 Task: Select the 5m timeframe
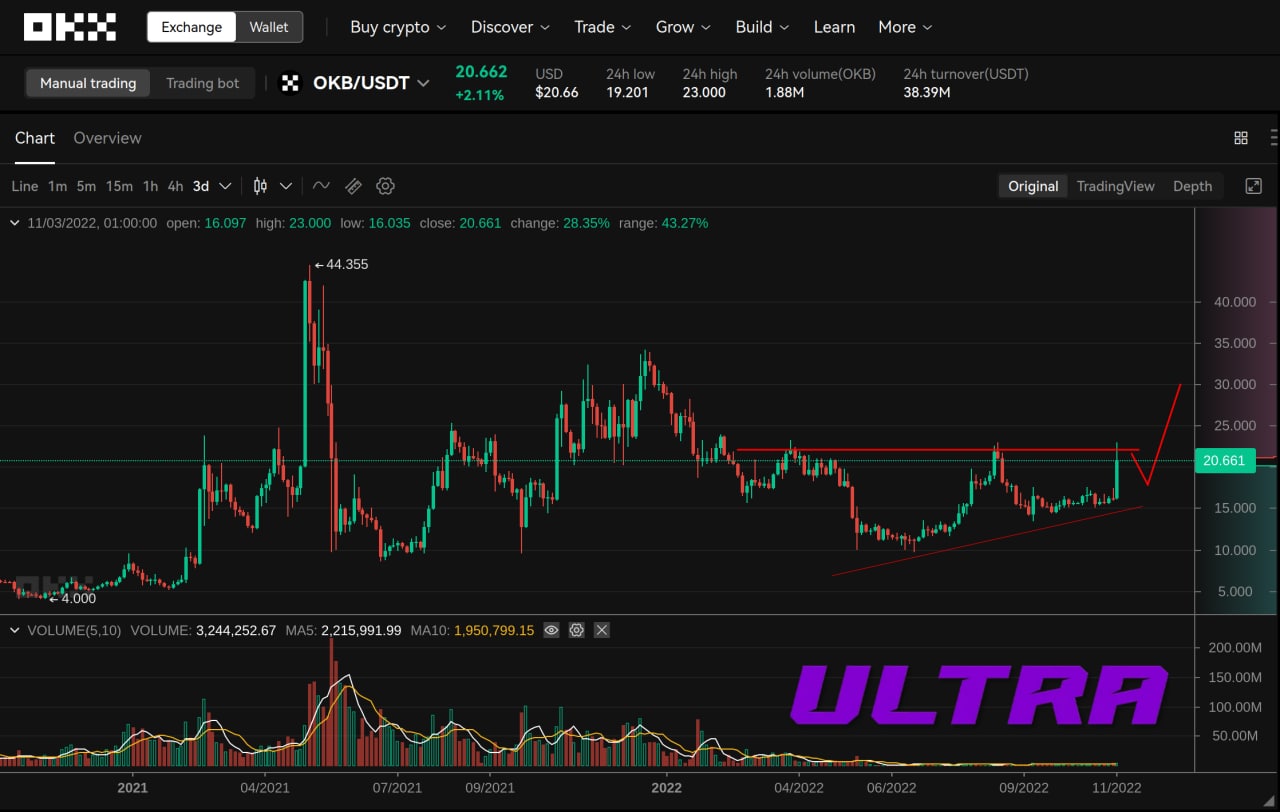[x=87, y=186]
